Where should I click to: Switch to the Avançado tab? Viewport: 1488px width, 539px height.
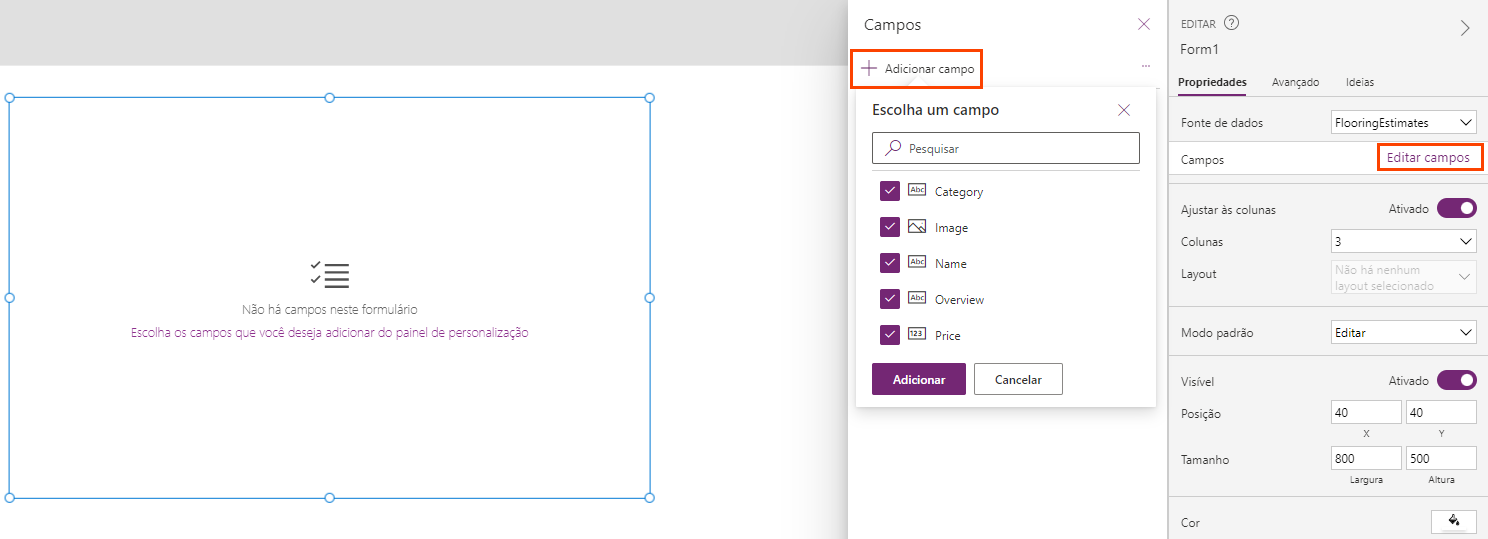coord(1295,82)
